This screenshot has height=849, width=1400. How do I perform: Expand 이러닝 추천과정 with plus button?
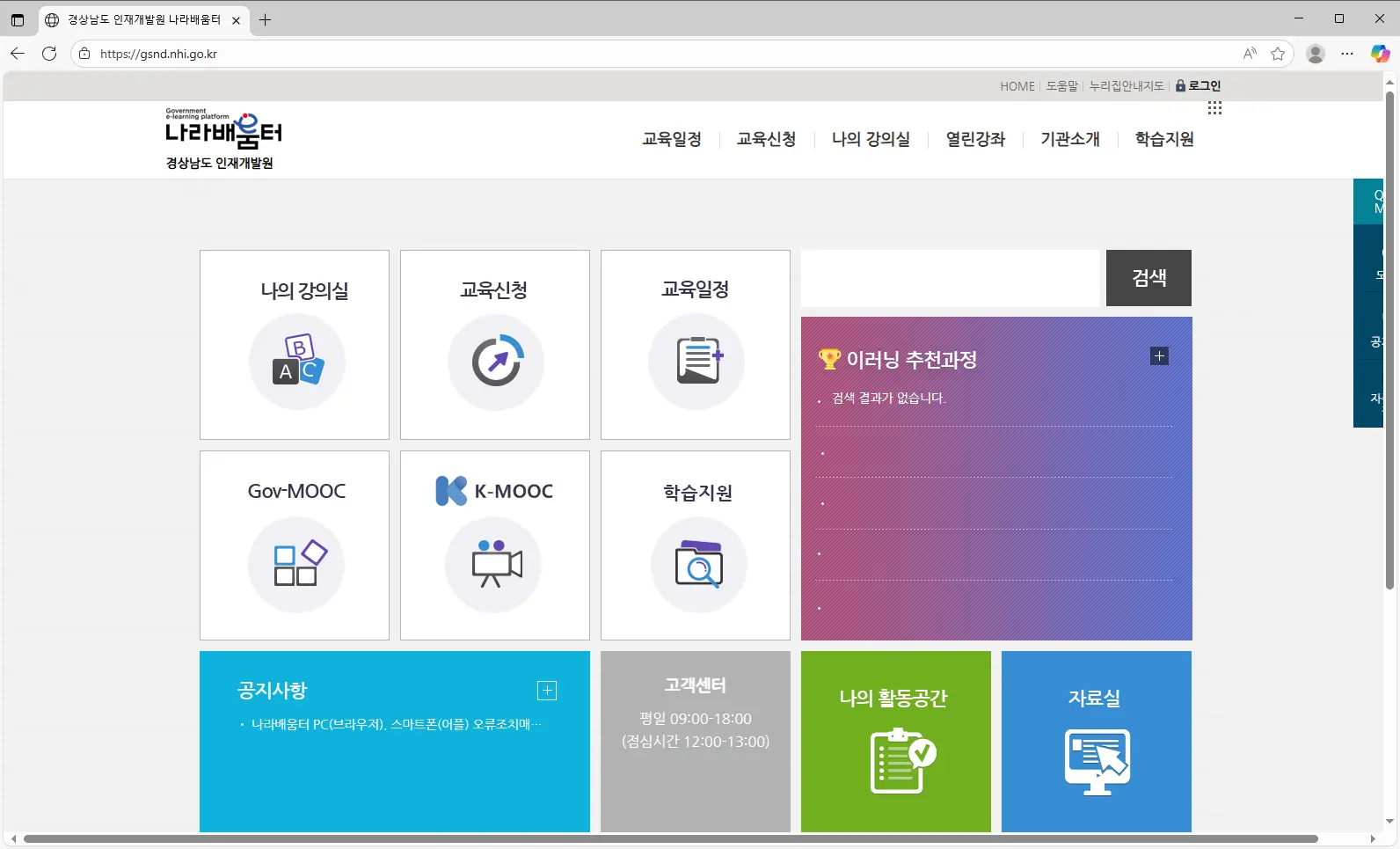coord(1159,356)
